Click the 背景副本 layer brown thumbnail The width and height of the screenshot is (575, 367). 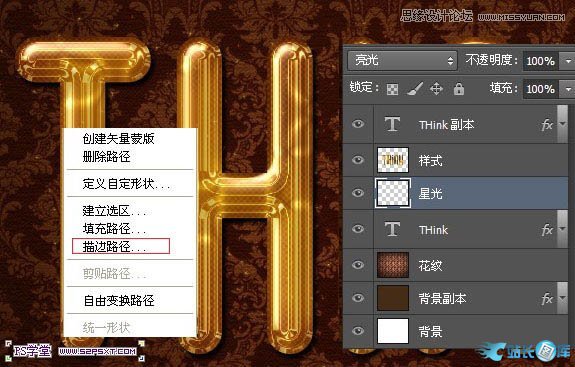(x=393, y=298)
